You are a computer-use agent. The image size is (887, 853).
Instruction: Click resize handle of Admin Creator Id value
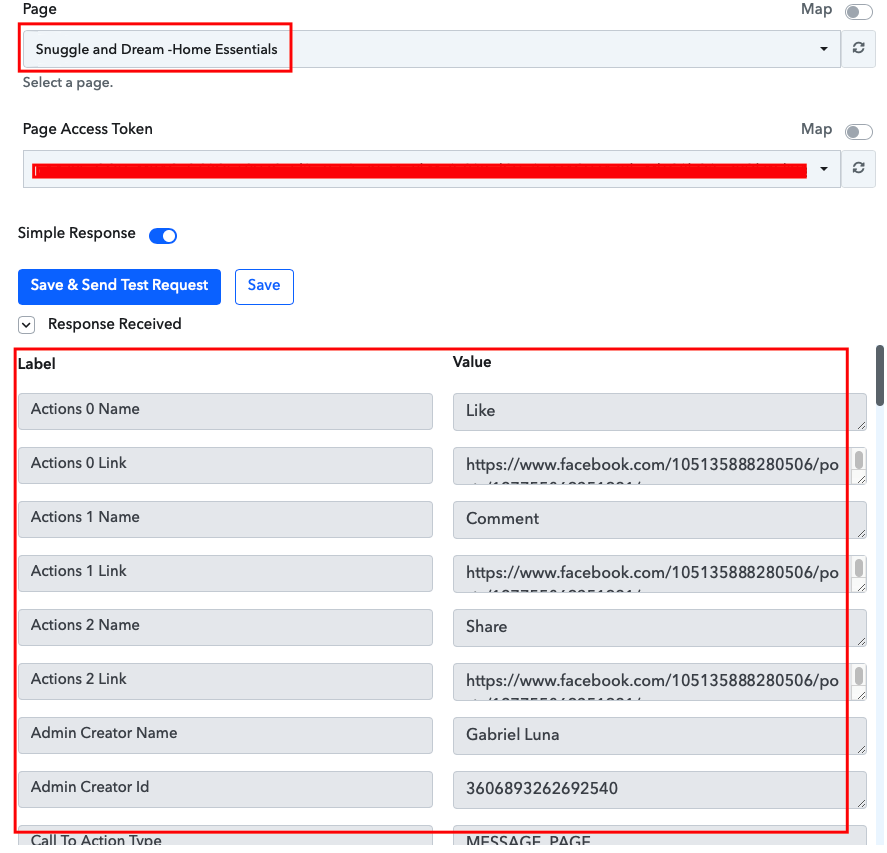(x=861, y=804)
